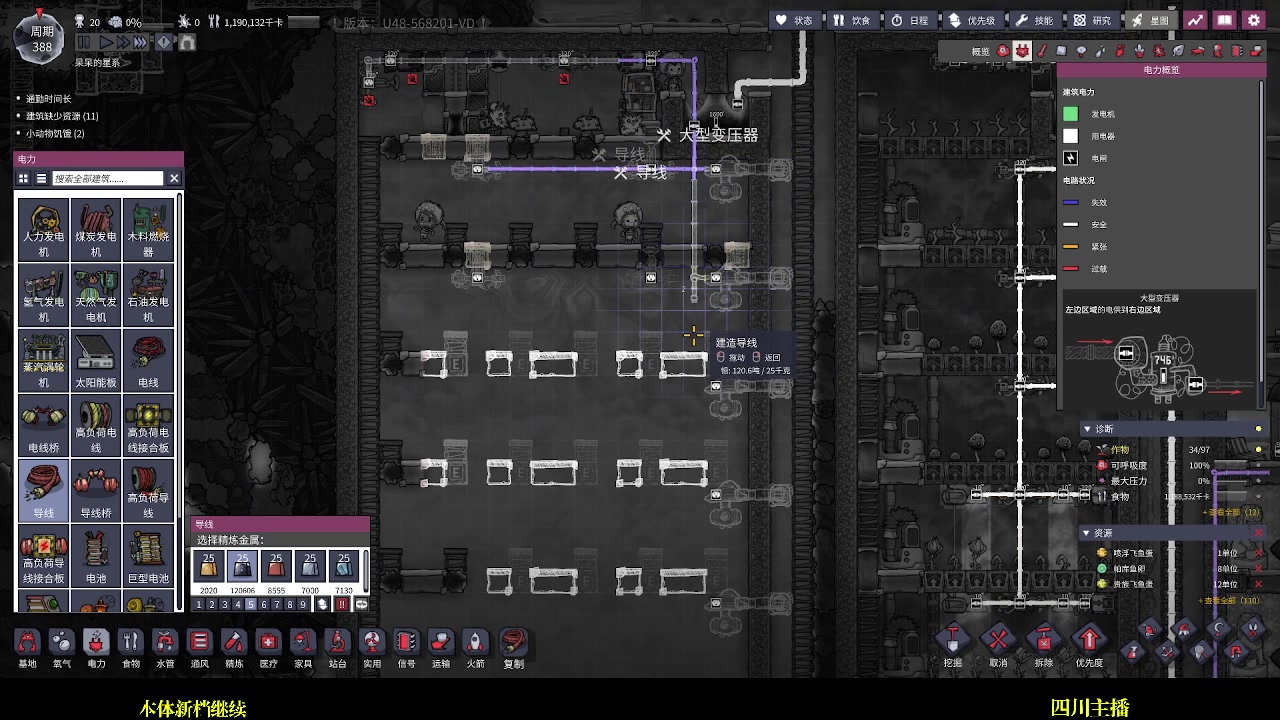Select the 蒸汽涡轮机 steam turbine
The width and height of the screenshot is (1280, 720).
[x=43, y=359]
